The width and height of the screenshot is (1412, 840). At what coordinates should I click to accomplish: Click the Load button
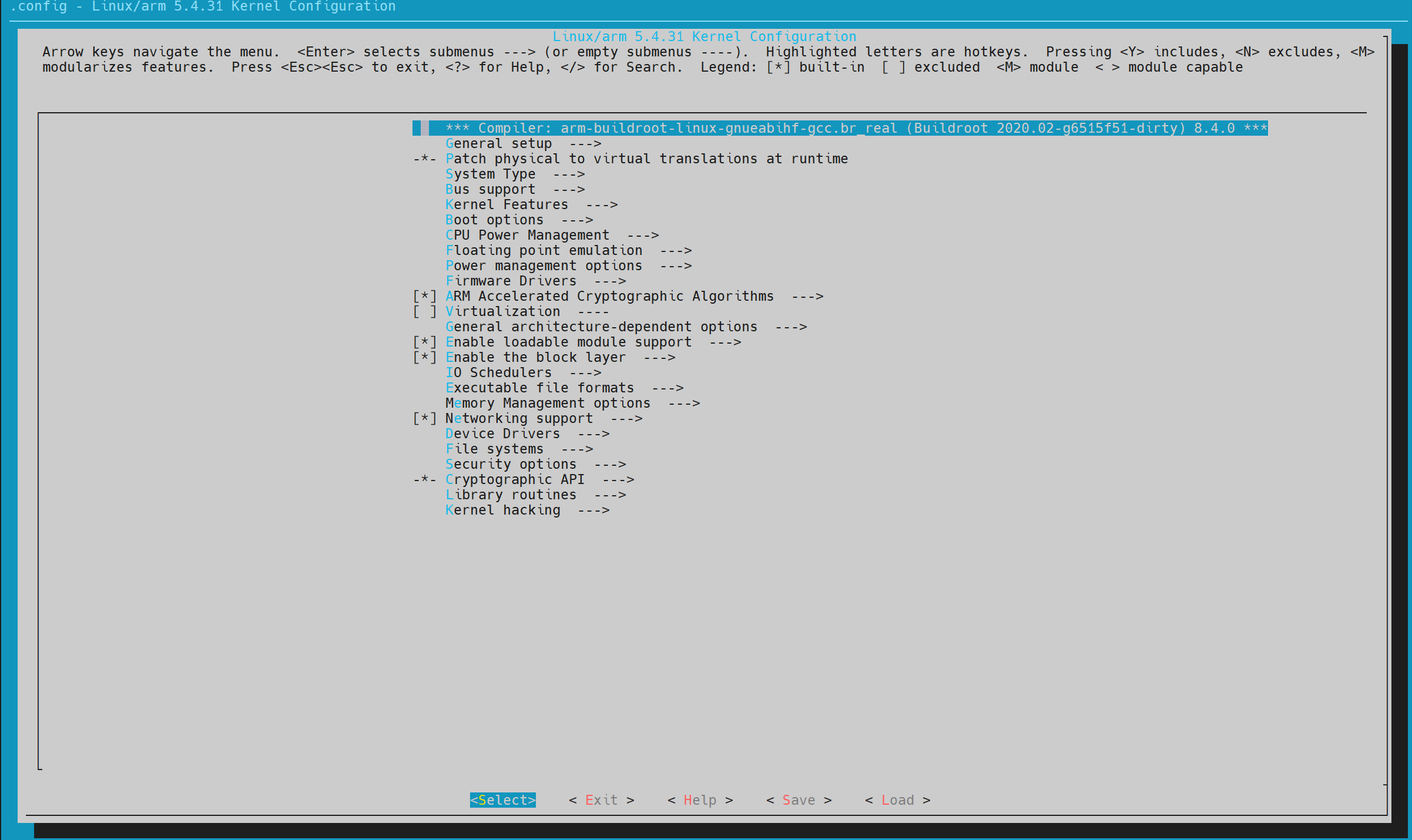[897, 801]
